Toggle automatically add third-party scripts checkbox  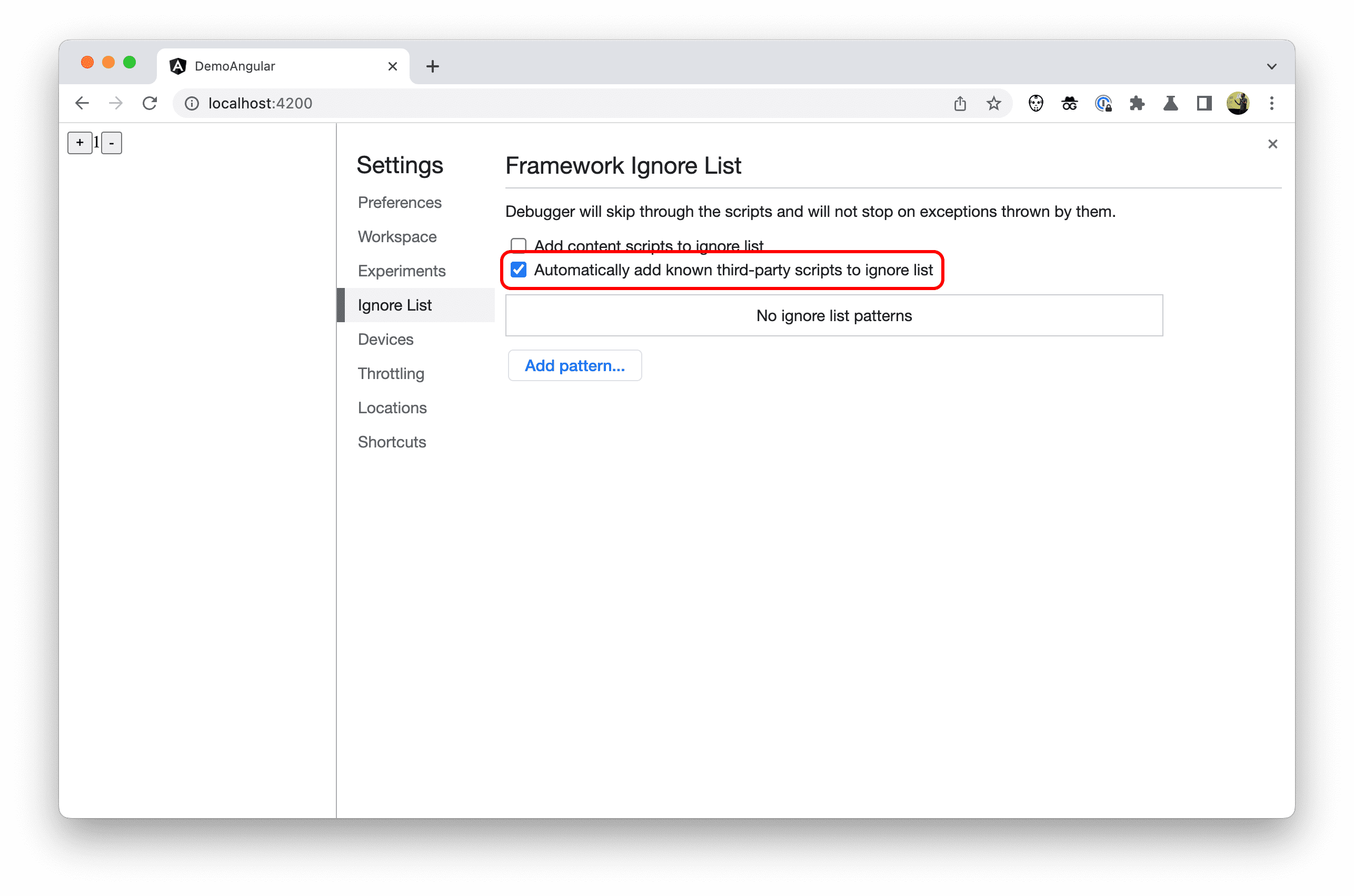coord(518,269)
